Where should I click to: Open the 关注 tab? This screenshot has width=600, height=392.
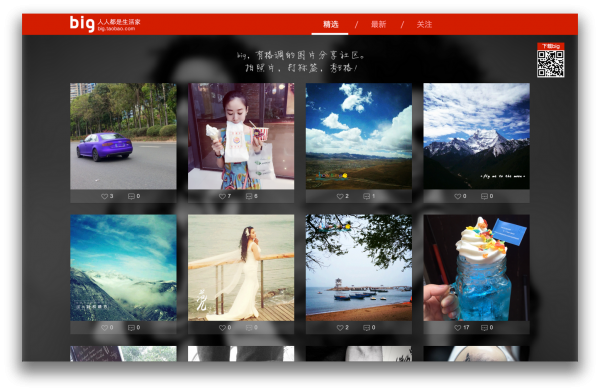424,24
